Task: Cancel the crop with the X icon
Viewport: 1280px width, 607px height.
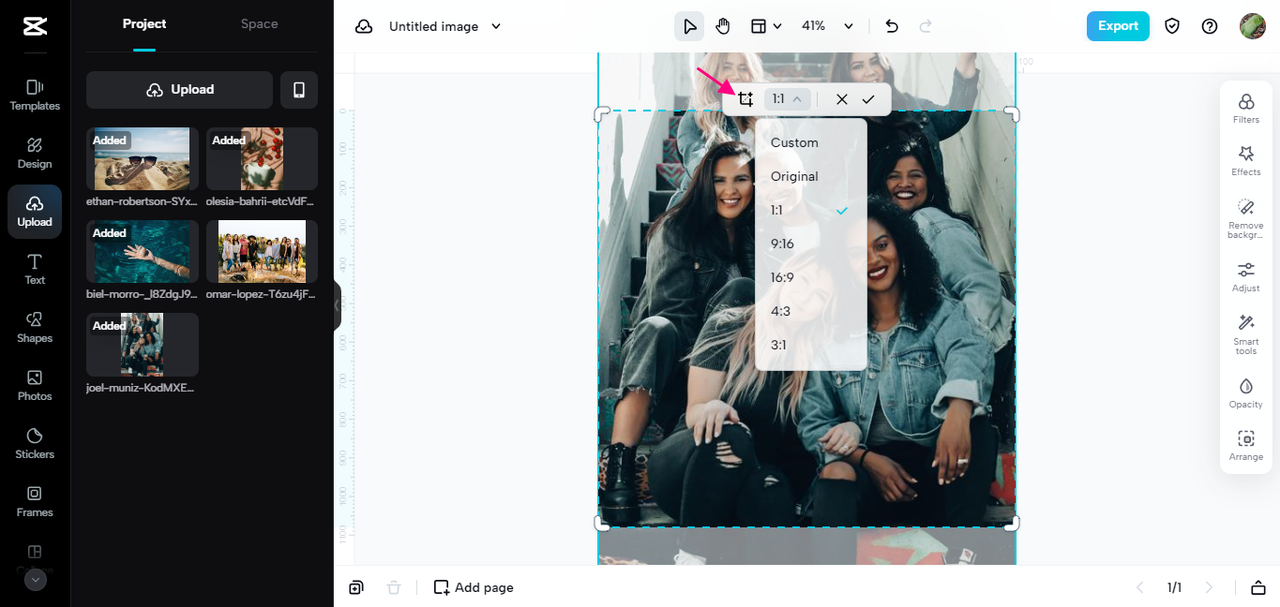Action: tap(842, 99)
